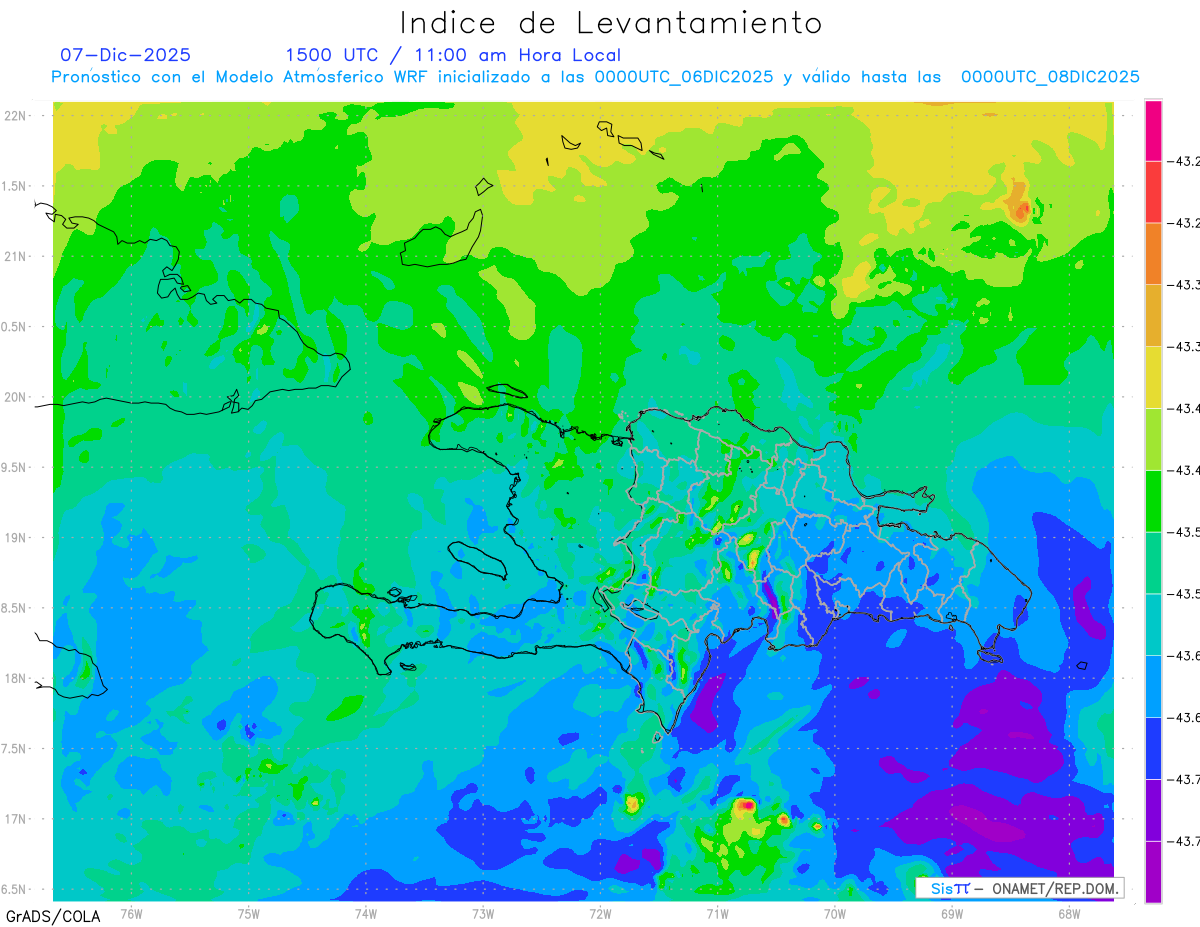Click the magenta swatch in the color legend

1153,130
